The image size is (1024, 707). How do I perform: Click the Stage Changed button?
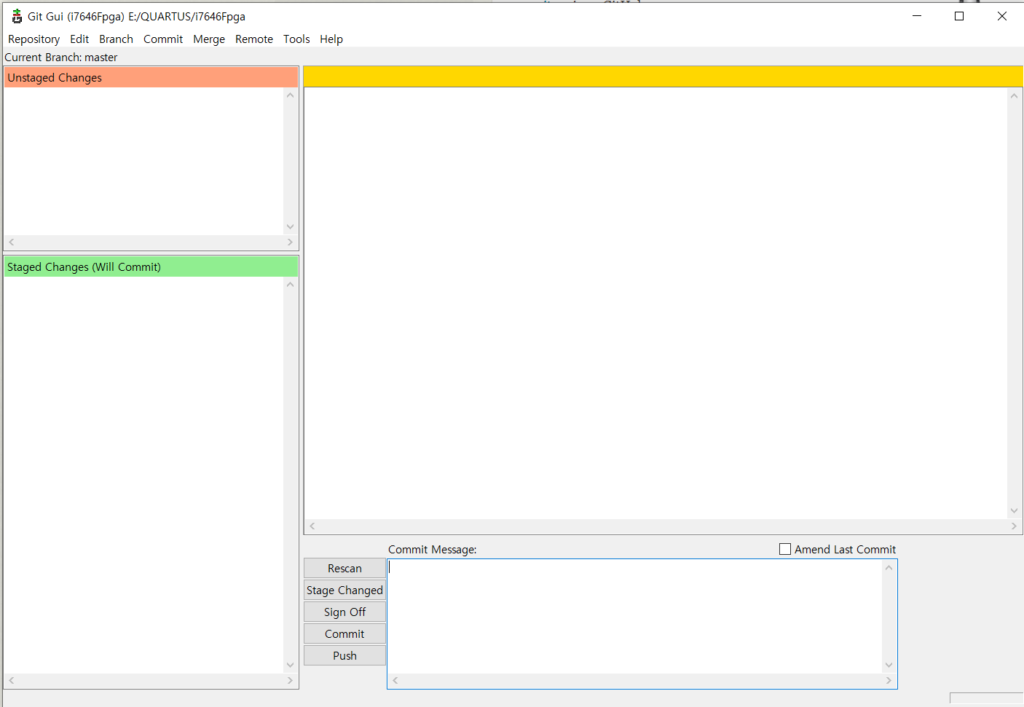pyautogui.click(x=344, y=590)
